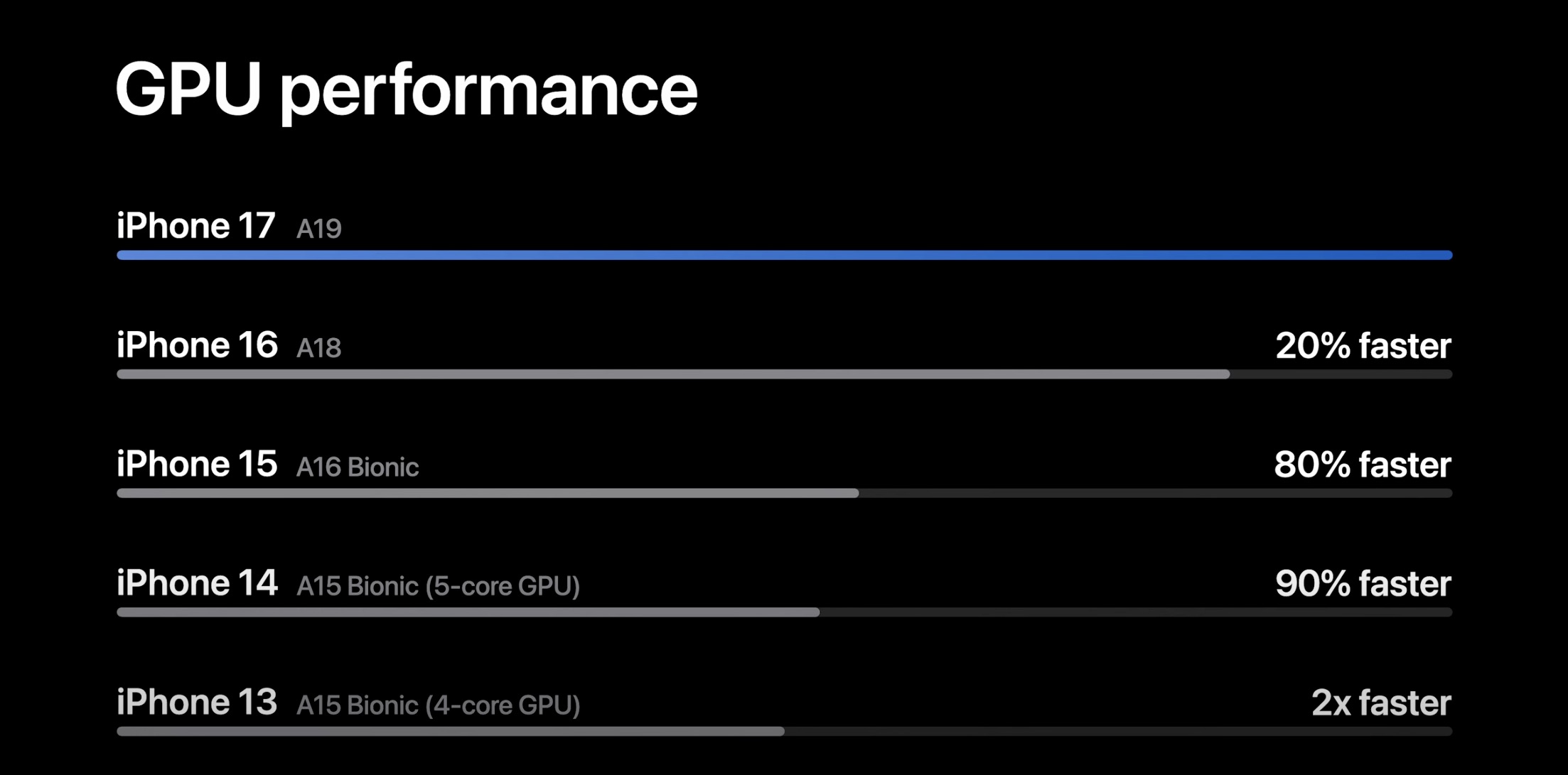This screenshot has height=775, width=1568.
Task: Click the gray iPhone 13 performance bar
Action: pyautogui.click(x=450, y=731)
